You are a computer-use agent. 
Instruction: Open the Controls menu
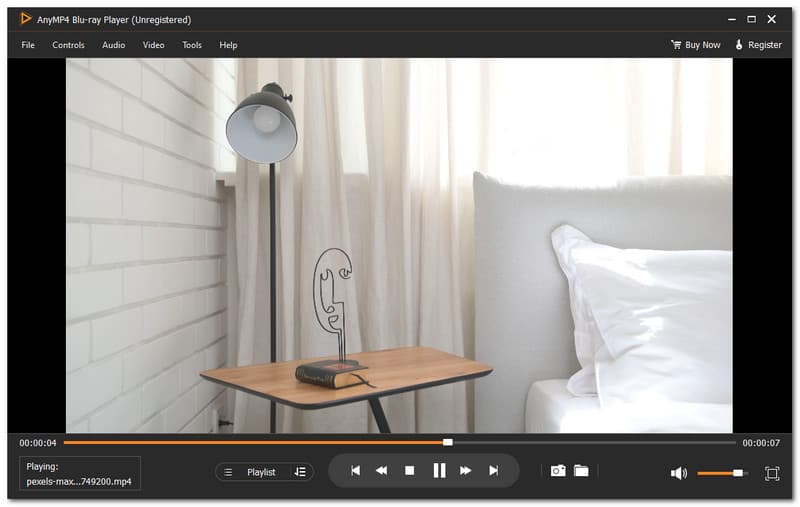[x=68, y=45]
